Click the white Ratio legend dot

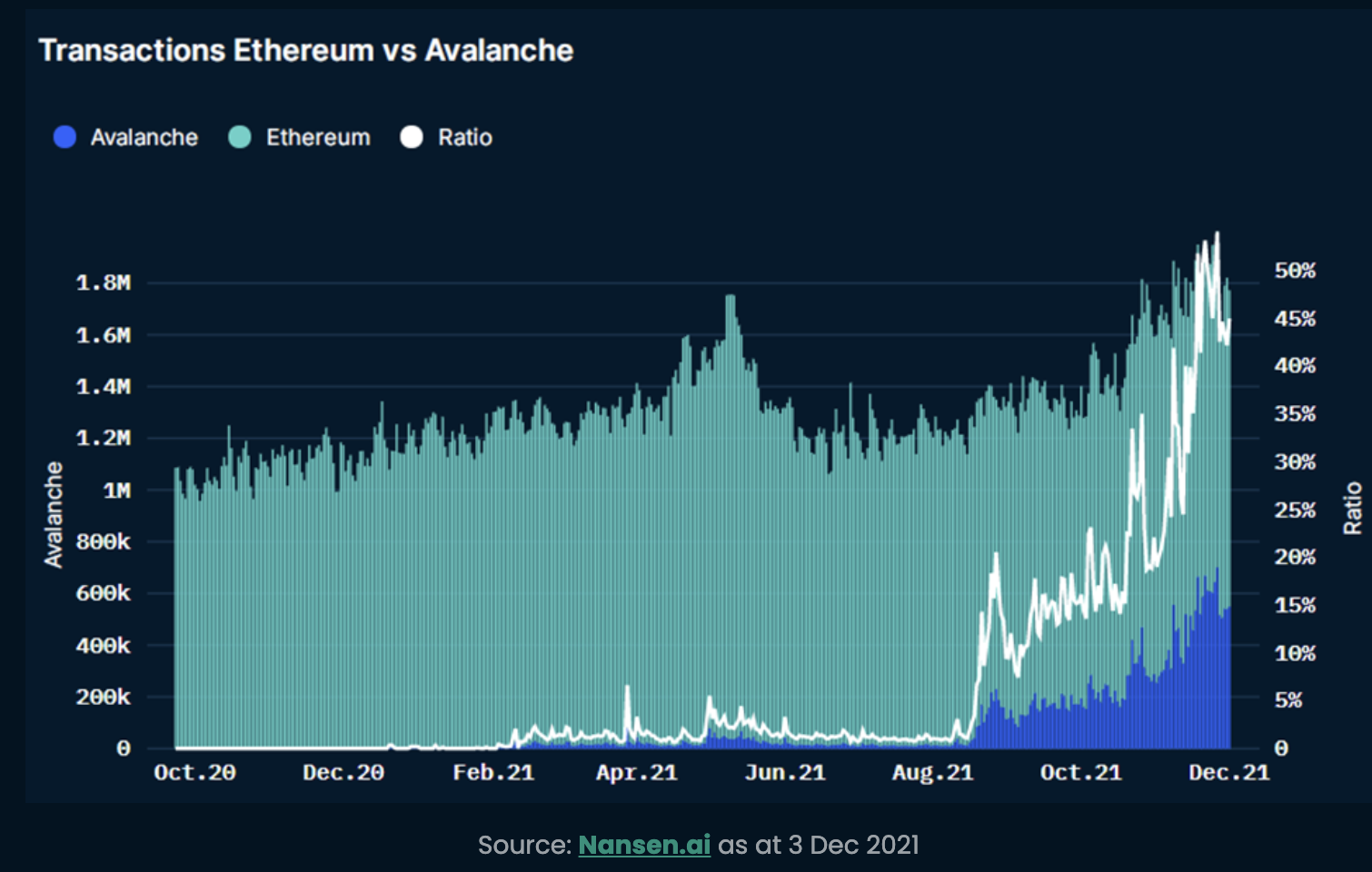click(412, 137)
